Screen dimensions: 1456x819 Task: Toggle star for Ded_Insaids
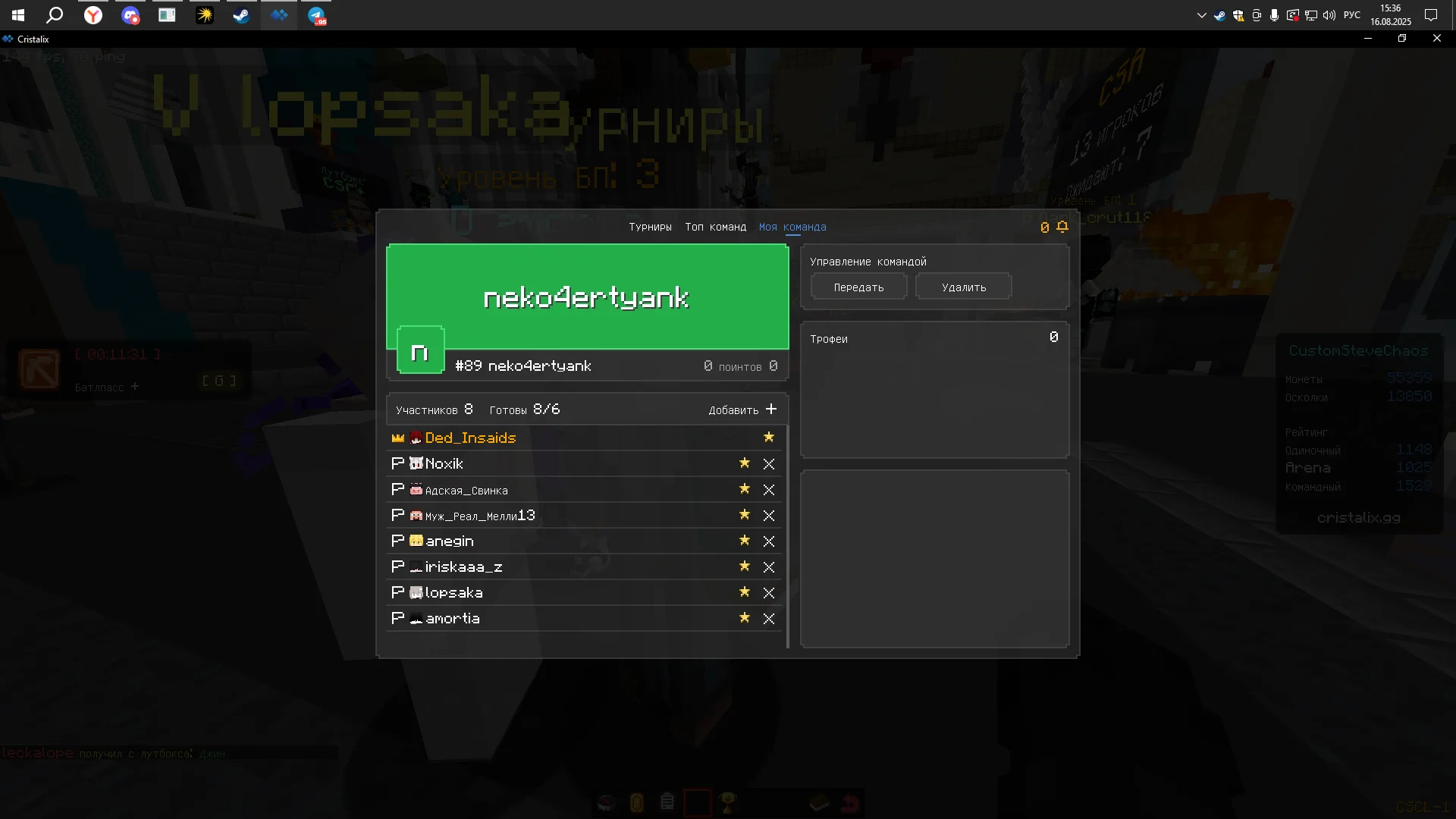[x=769, y=438]
